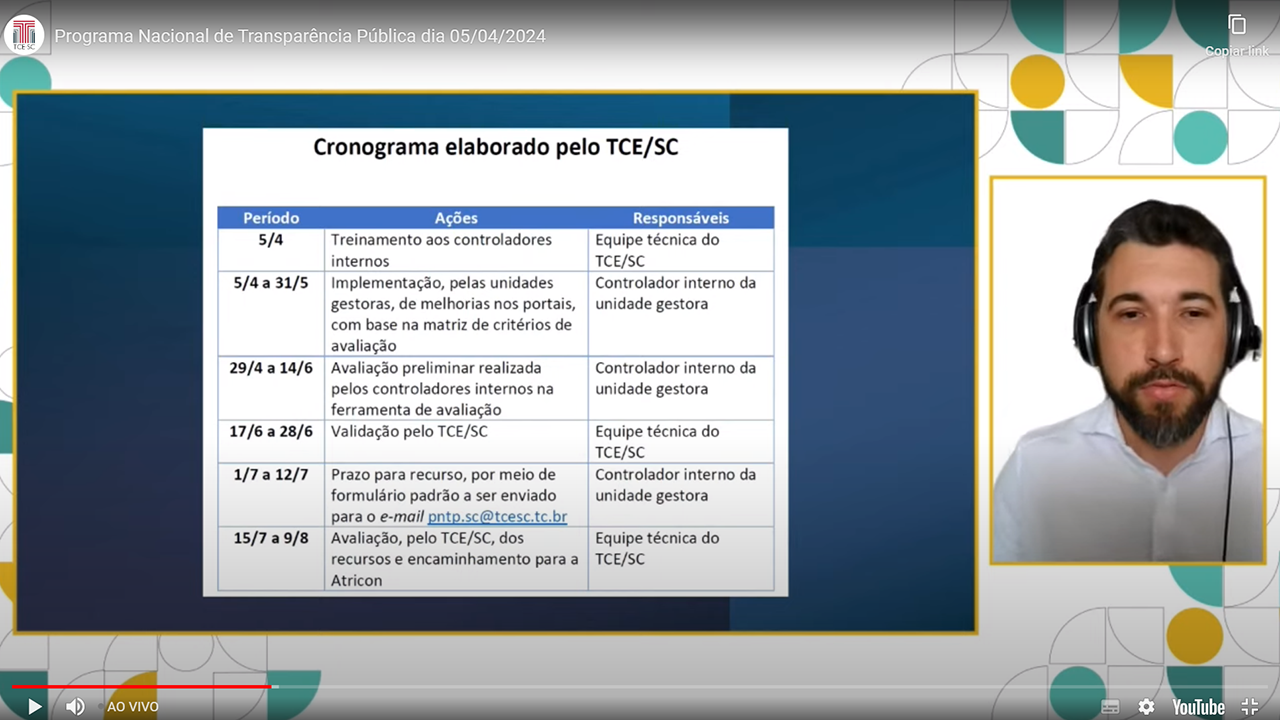This screenshot has width=1280, height=720.
Task: Click Prazo para recurso action cell
Action: 456,495
